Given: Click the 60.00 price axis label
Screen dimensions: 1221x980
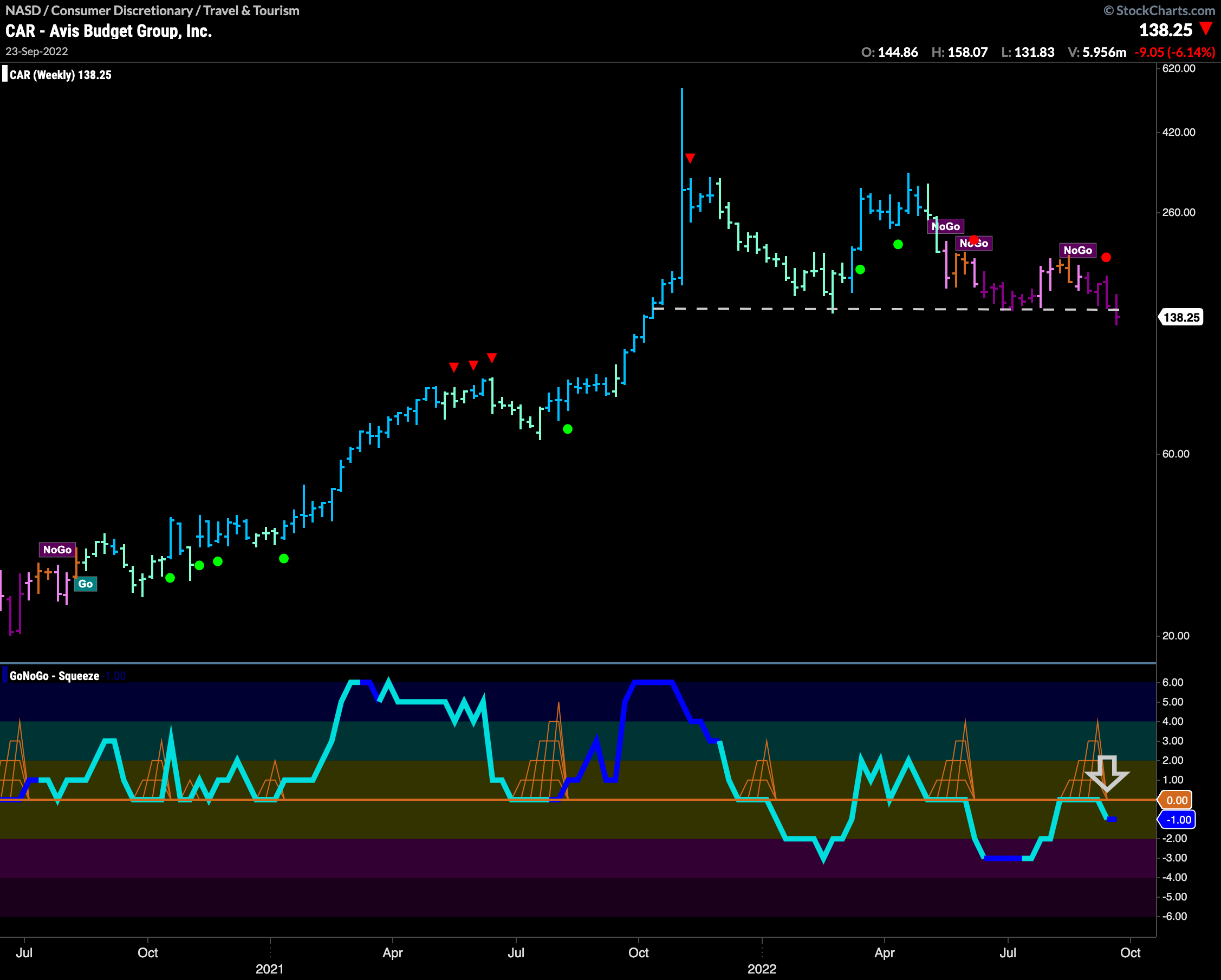Looking at the screenshot, I should [x=1175, y=454].
